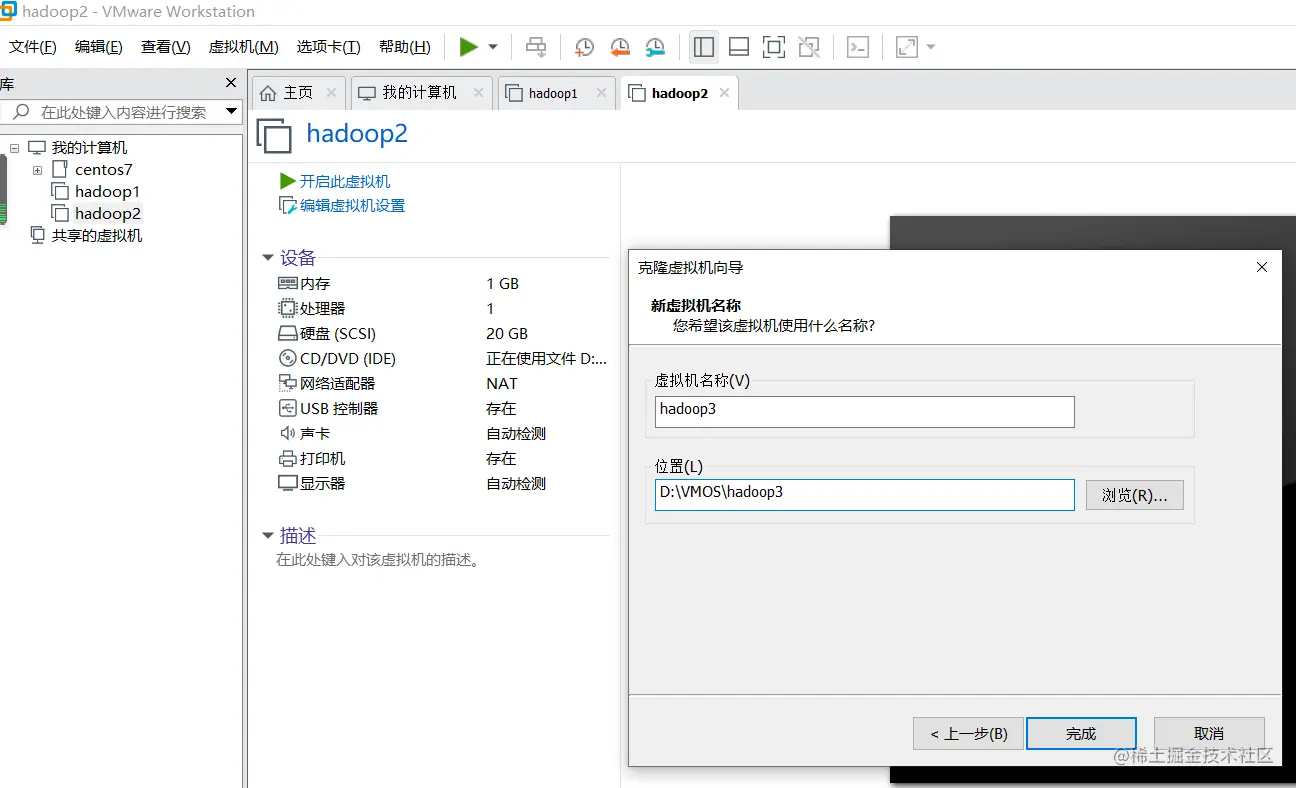Click the 内存 memory device icon
1296x788 pixels.
pyautogui.click(x=288, y=284)
